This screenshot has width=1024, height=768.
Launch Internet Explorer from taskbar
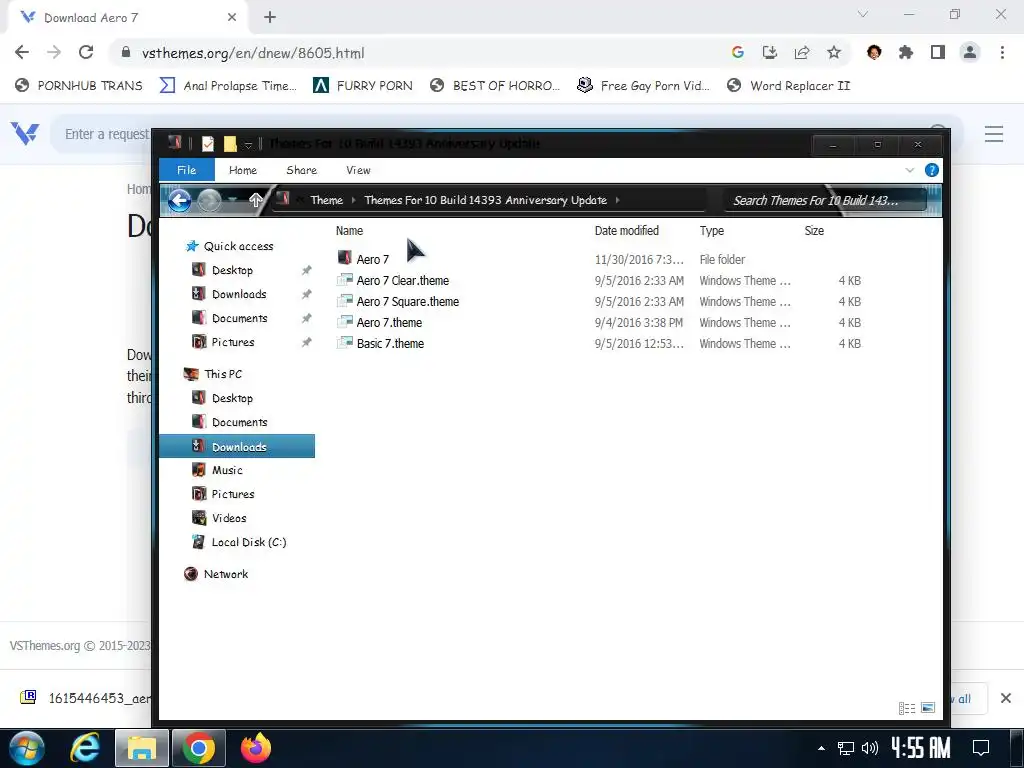click(x=85, y=748)
